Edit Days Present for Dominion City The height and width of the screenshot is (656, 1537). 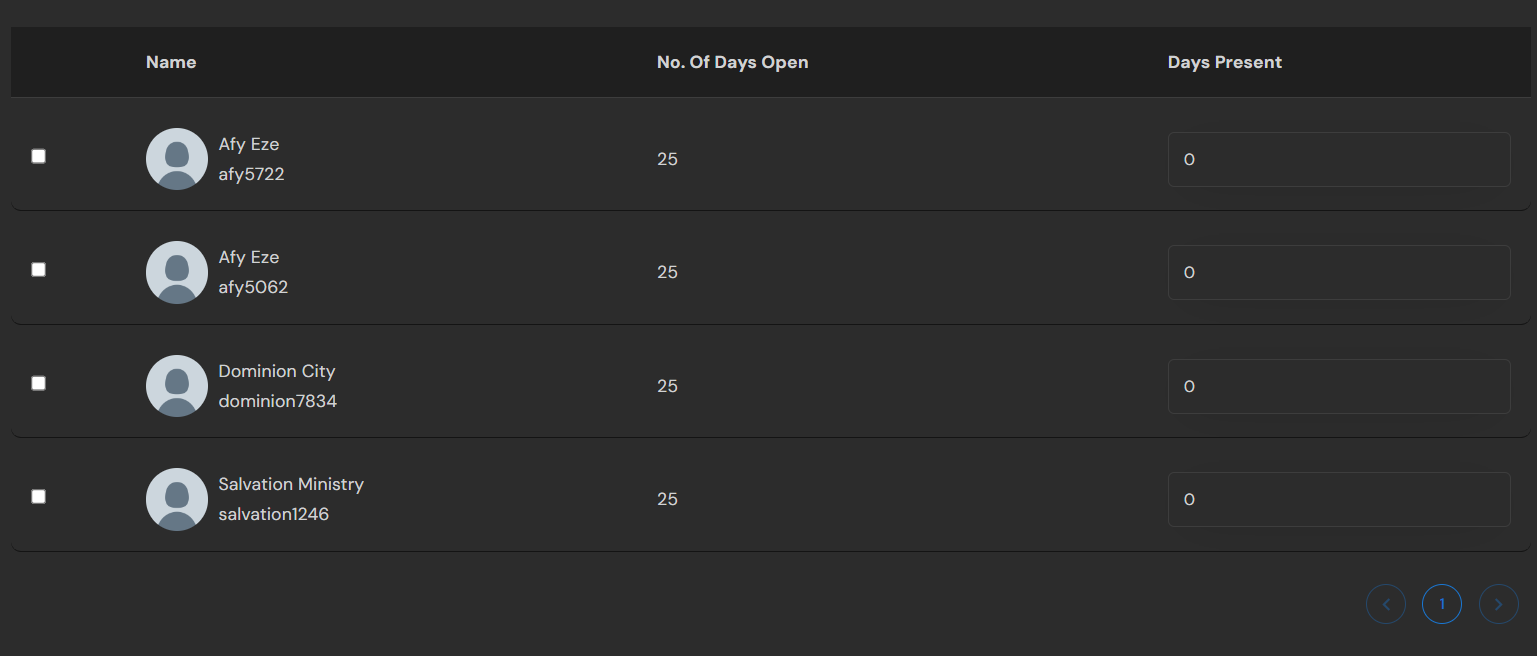pyautogui.click(x=1338, y=386)
